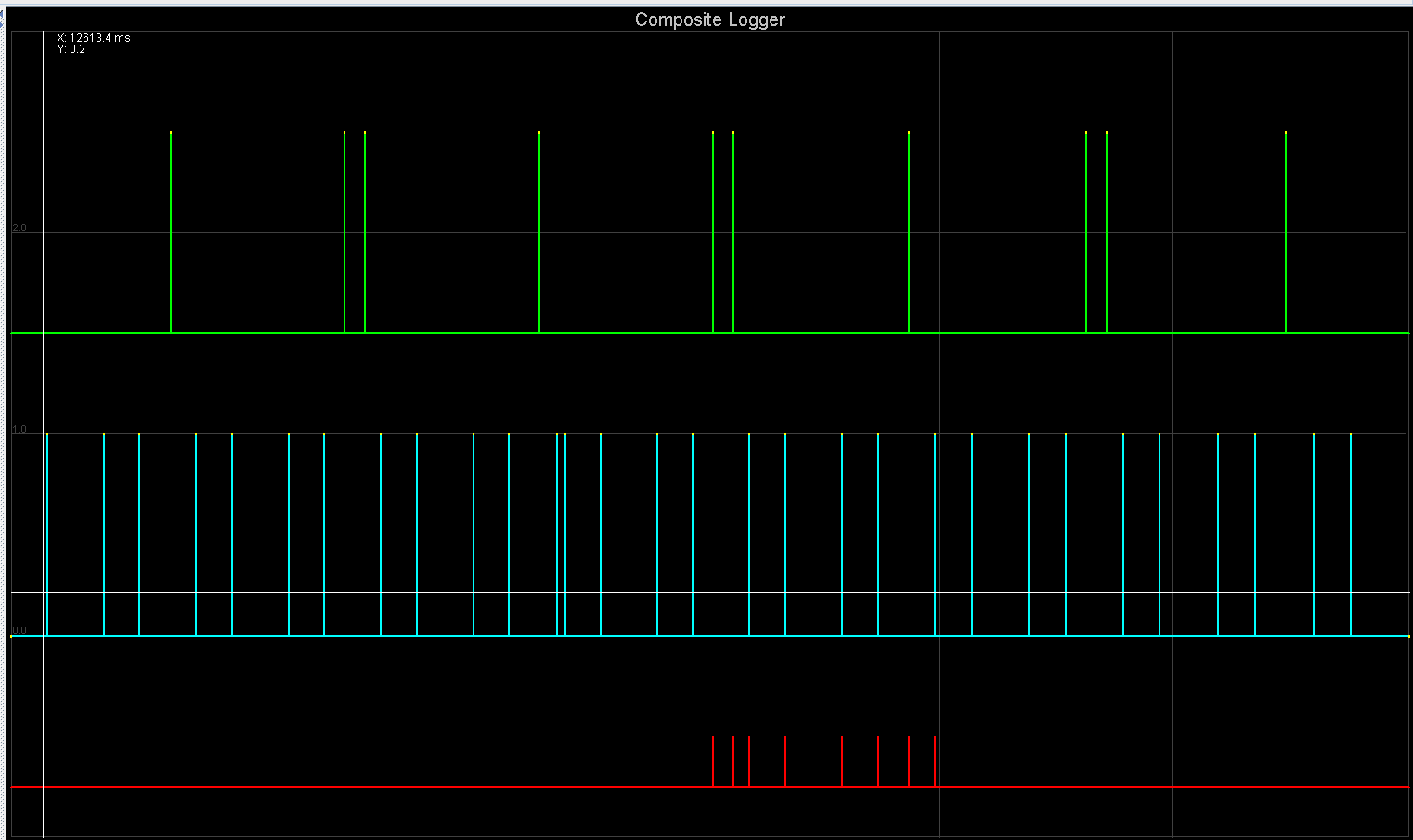Viewport: 1413px width, 840px height.
Task: Click the first green spike on the left
Action: click(171, 232)
